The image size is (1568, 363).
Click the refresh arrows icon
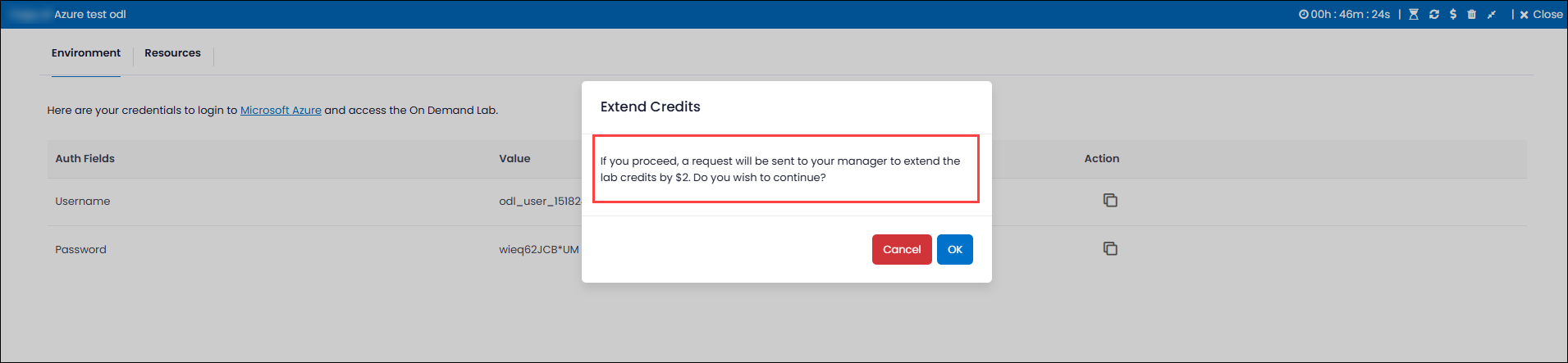[x=1434, y=15]
